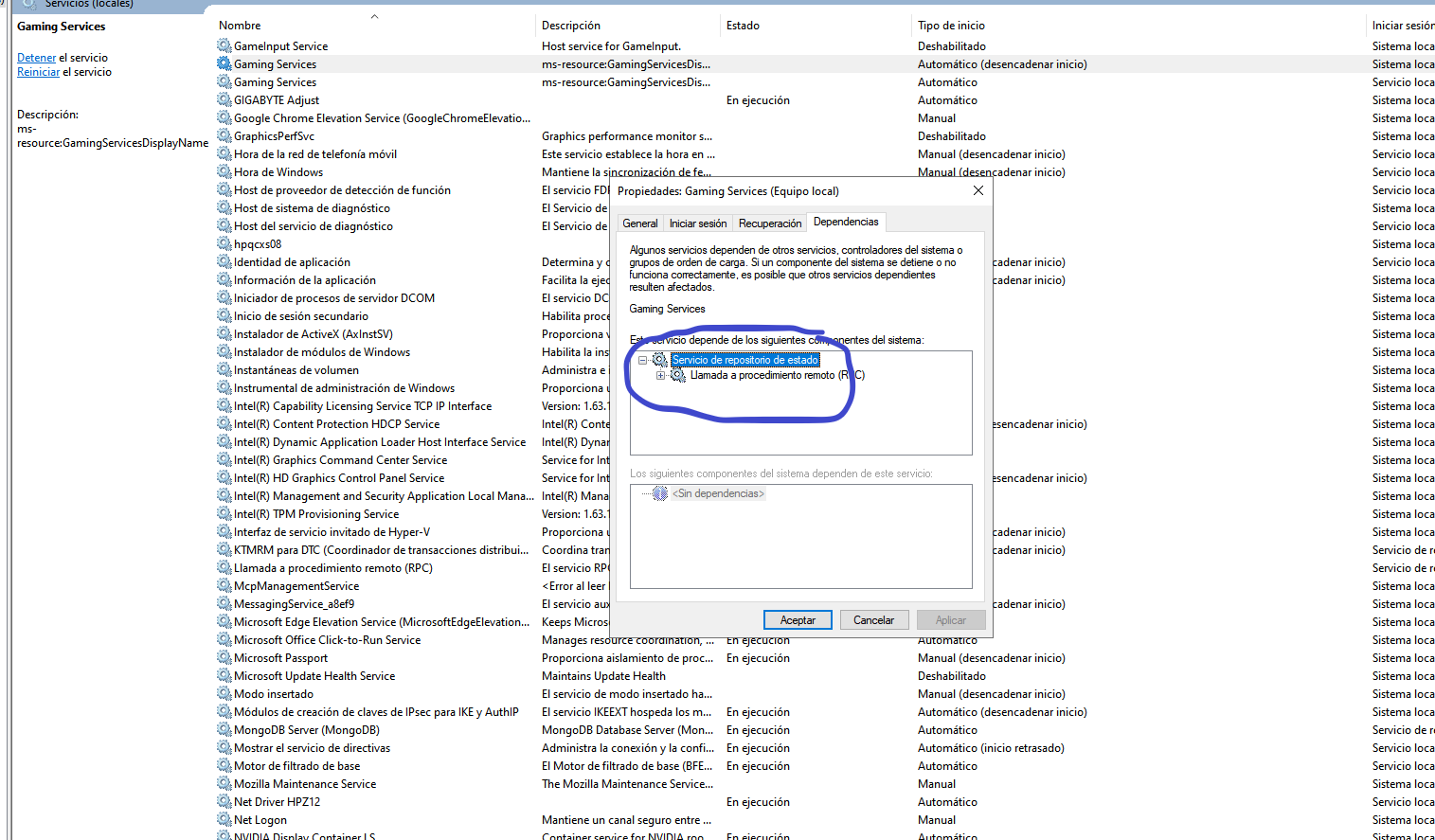The width and height of the screenshot is (1435, 840).
Task: Select the Hora de Windows service icon
Action: click(224, 172)
